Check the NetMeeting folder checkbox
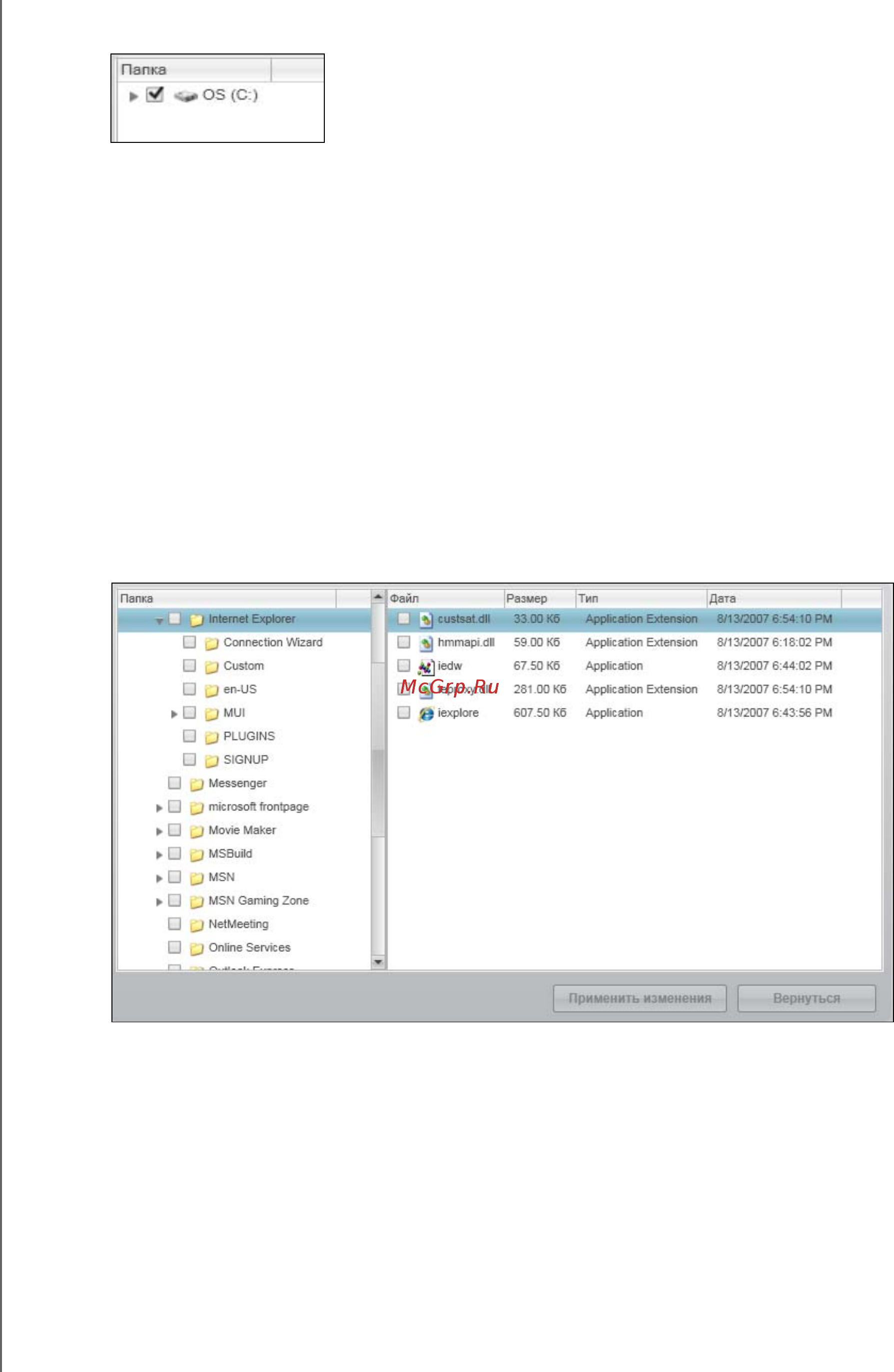Viewport: 894px width, 1372px height. point(174,923)
